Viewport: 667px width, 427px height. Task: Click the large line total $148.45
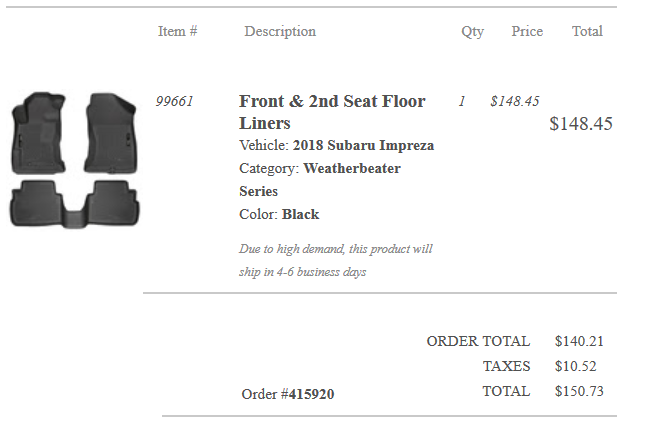(x=581, y=124)
